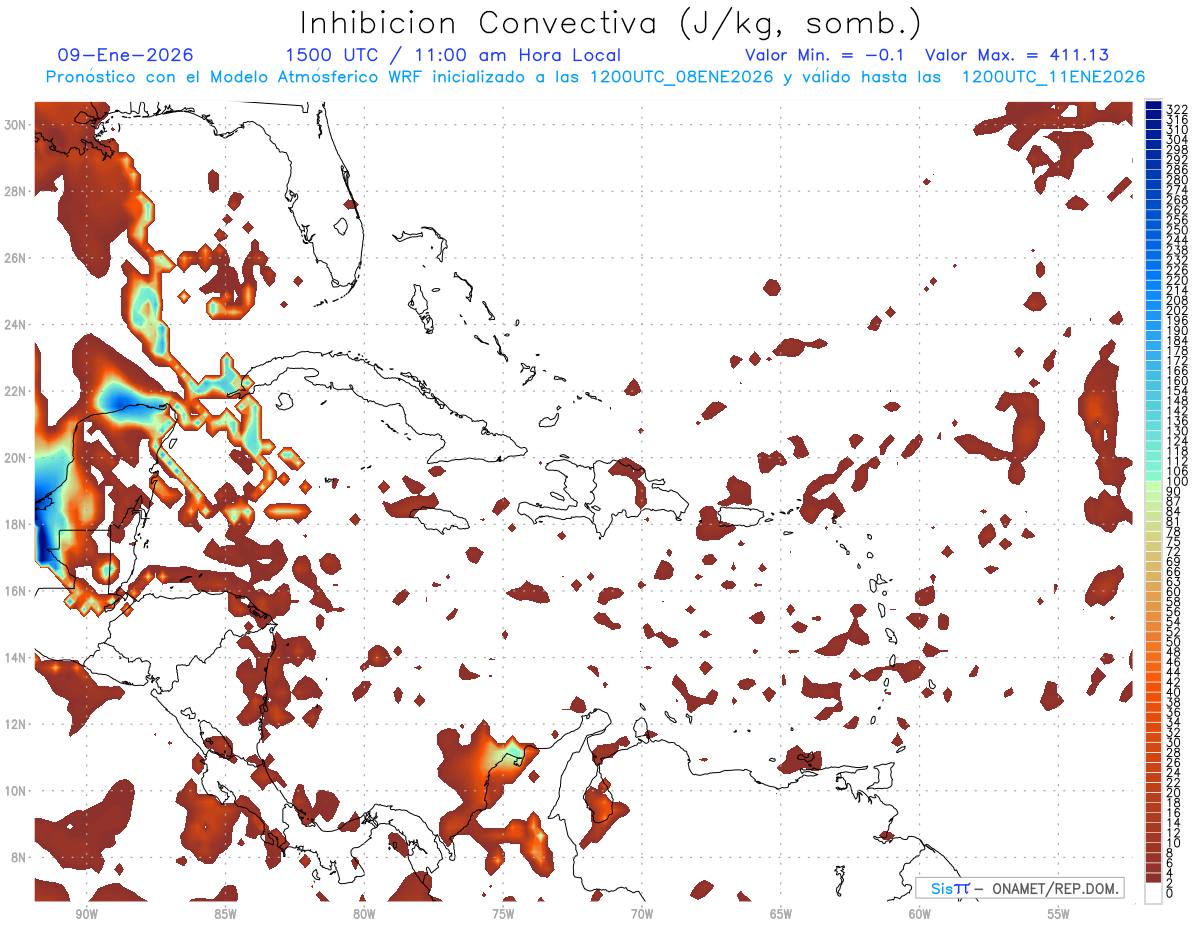1200x927 pixels.
Task: Click the 14N latitude label
Action: pyautogui.click(x=17, y=657)
